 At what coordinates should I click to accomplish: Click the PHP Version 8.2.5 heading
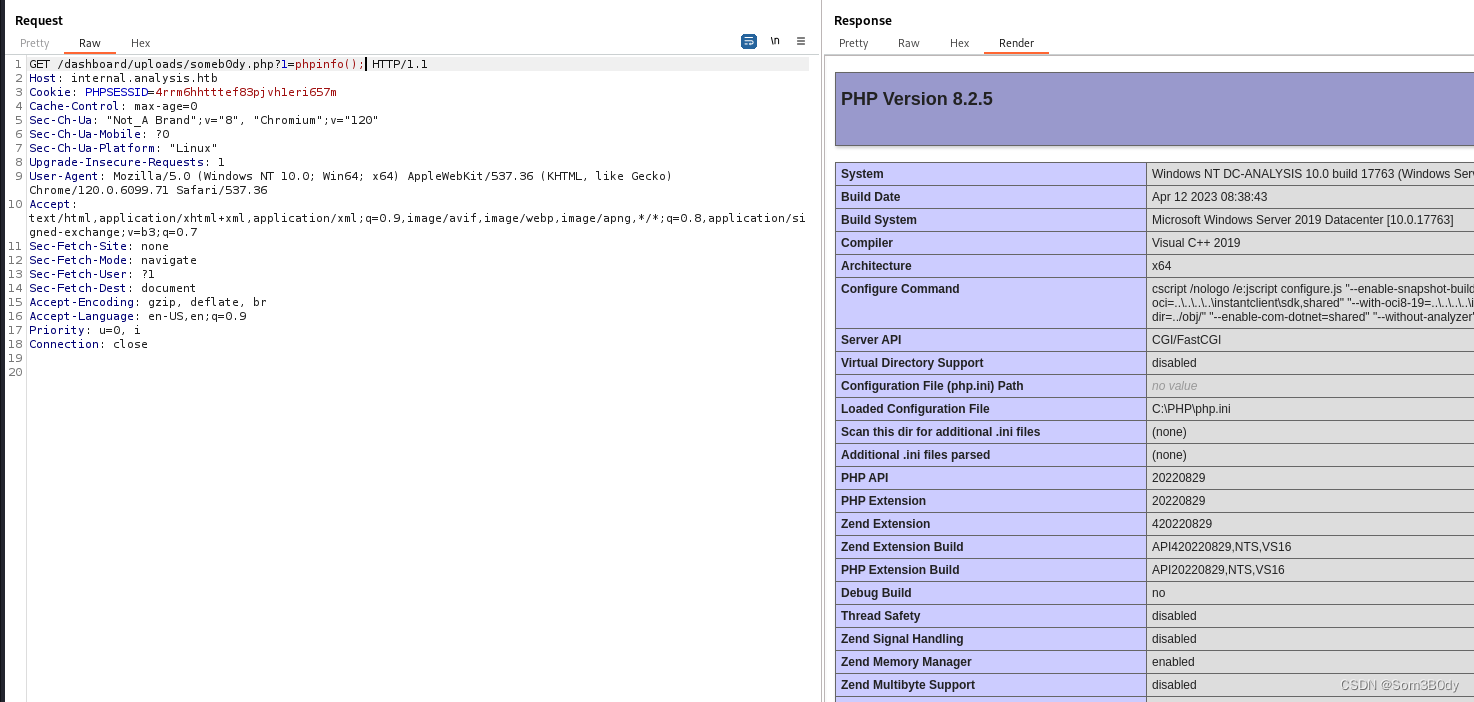point(917,99)
